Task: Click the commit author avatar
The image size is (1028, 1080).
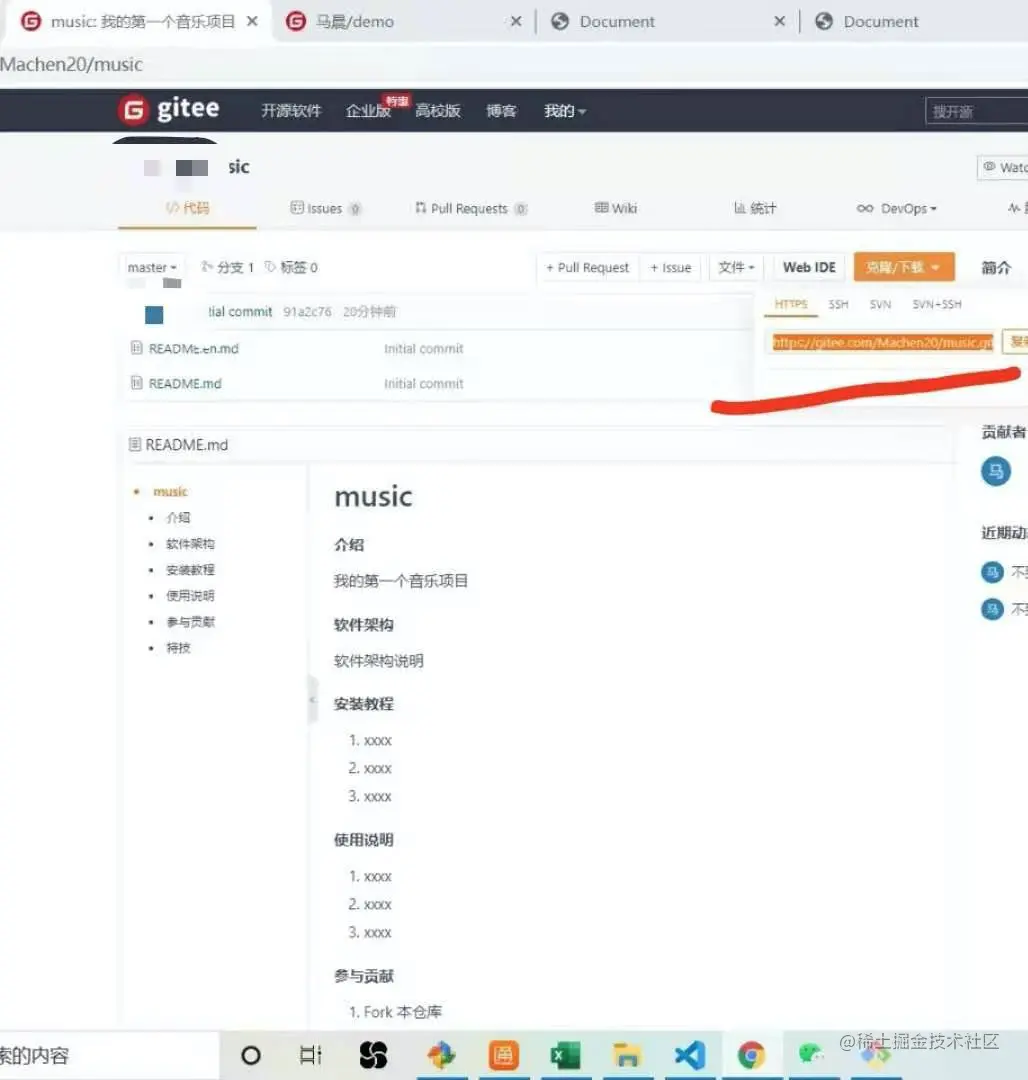Action: (x=154, y=315)
